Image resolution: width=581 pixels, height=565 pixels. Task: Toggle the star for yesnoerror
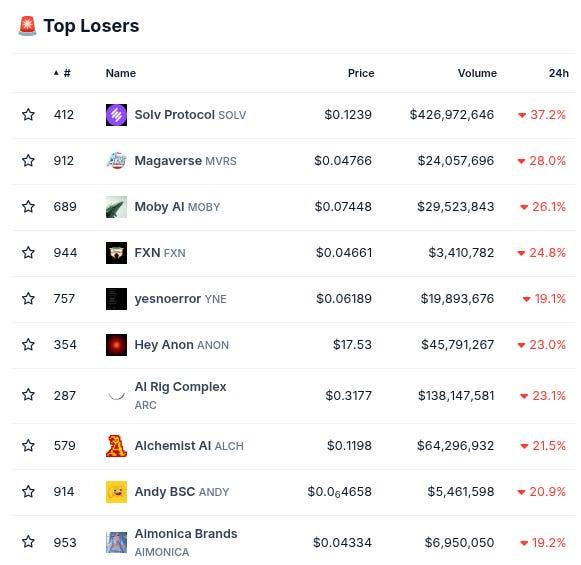tap(28, 299)
